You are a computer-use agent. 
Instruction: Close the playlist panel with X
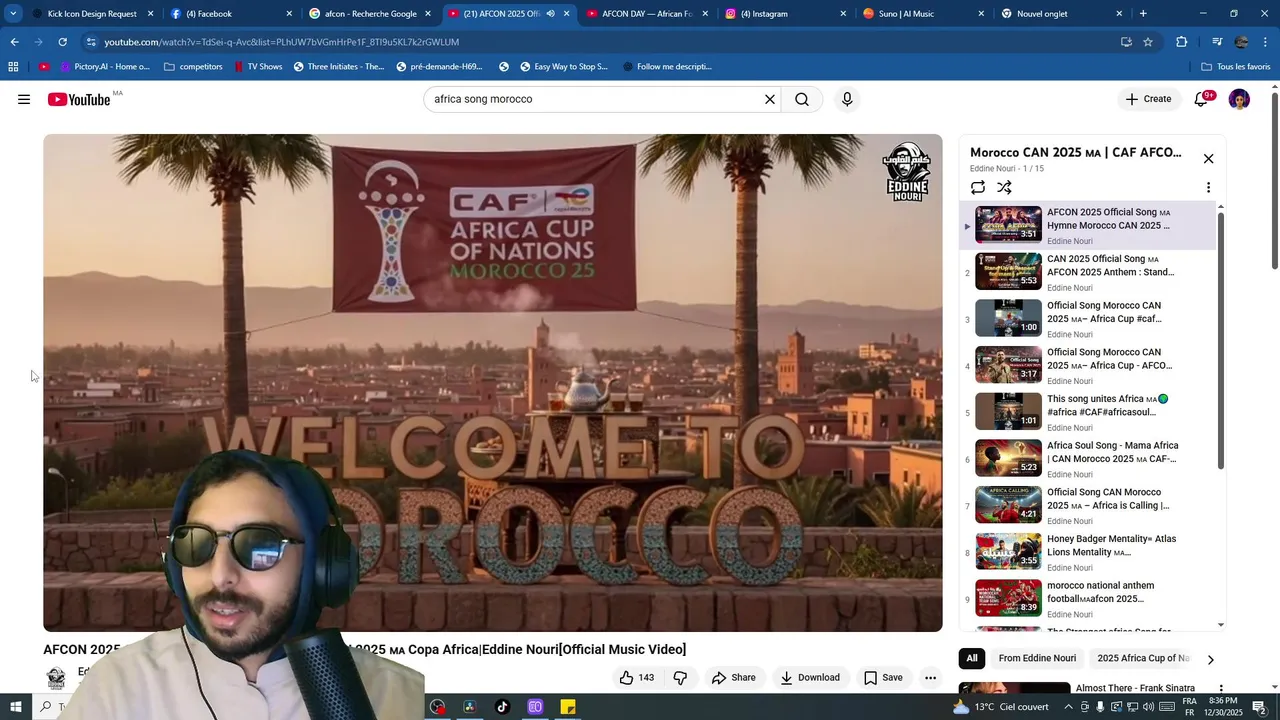pyautogui.click(x=1208, y=159)
